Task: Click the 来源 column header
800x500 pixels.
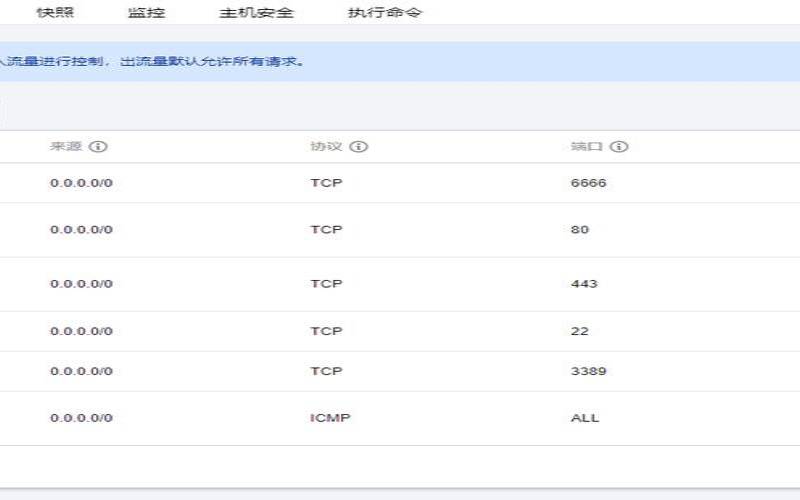Action: click(66, 147)
